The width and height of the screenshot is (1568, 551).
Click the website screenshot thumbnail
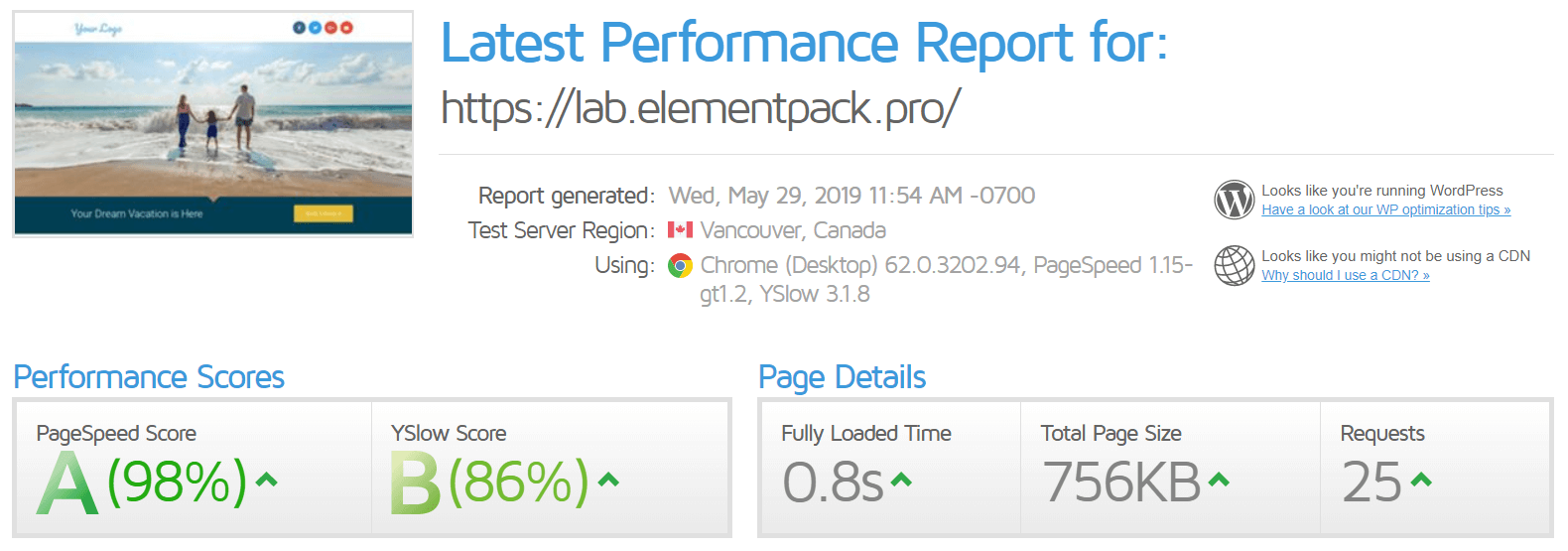tap(213, 124)
